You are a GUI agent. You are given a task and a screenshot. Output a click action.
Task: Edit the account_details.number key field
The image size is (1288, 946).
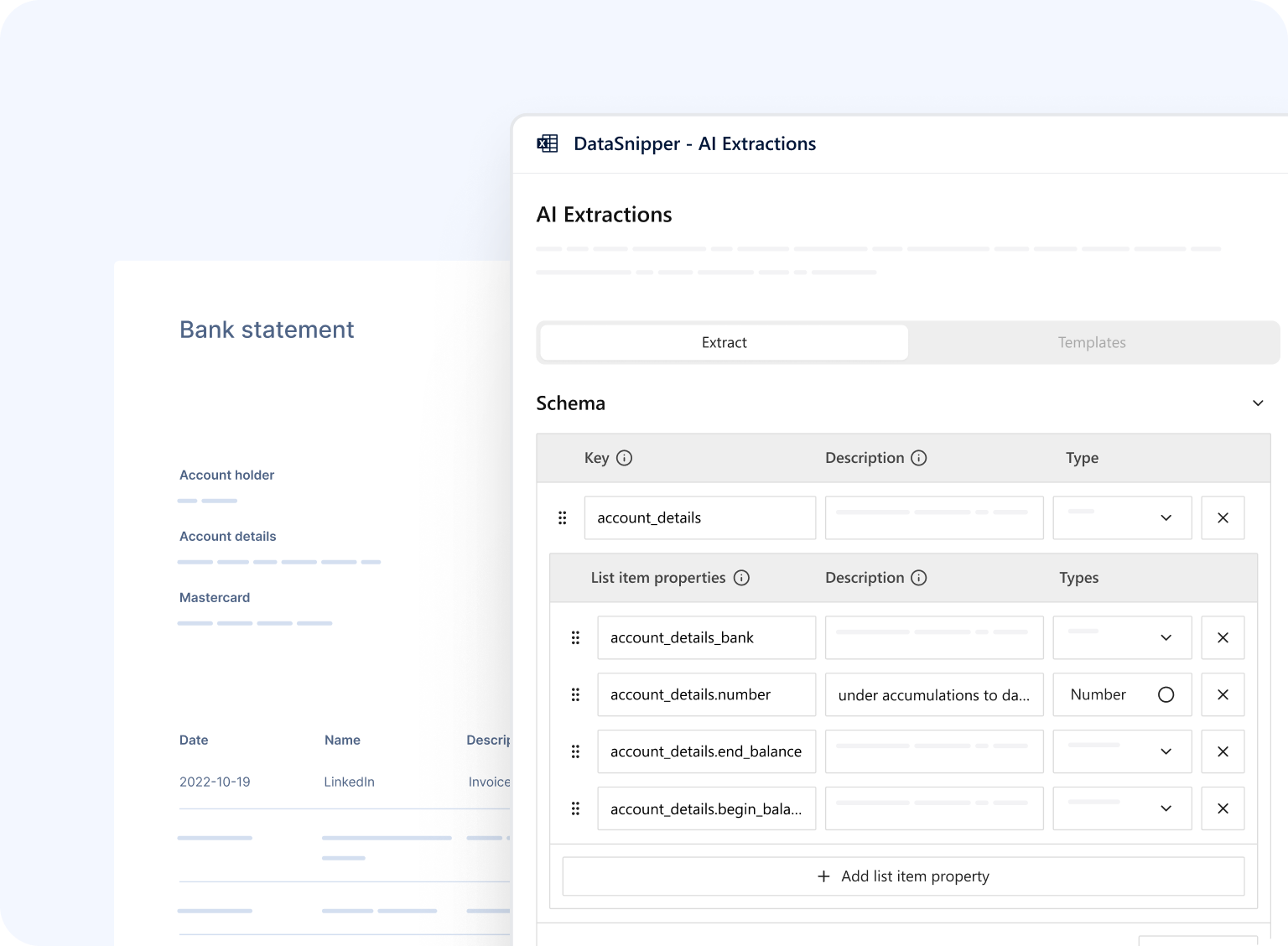coord(707,695)
